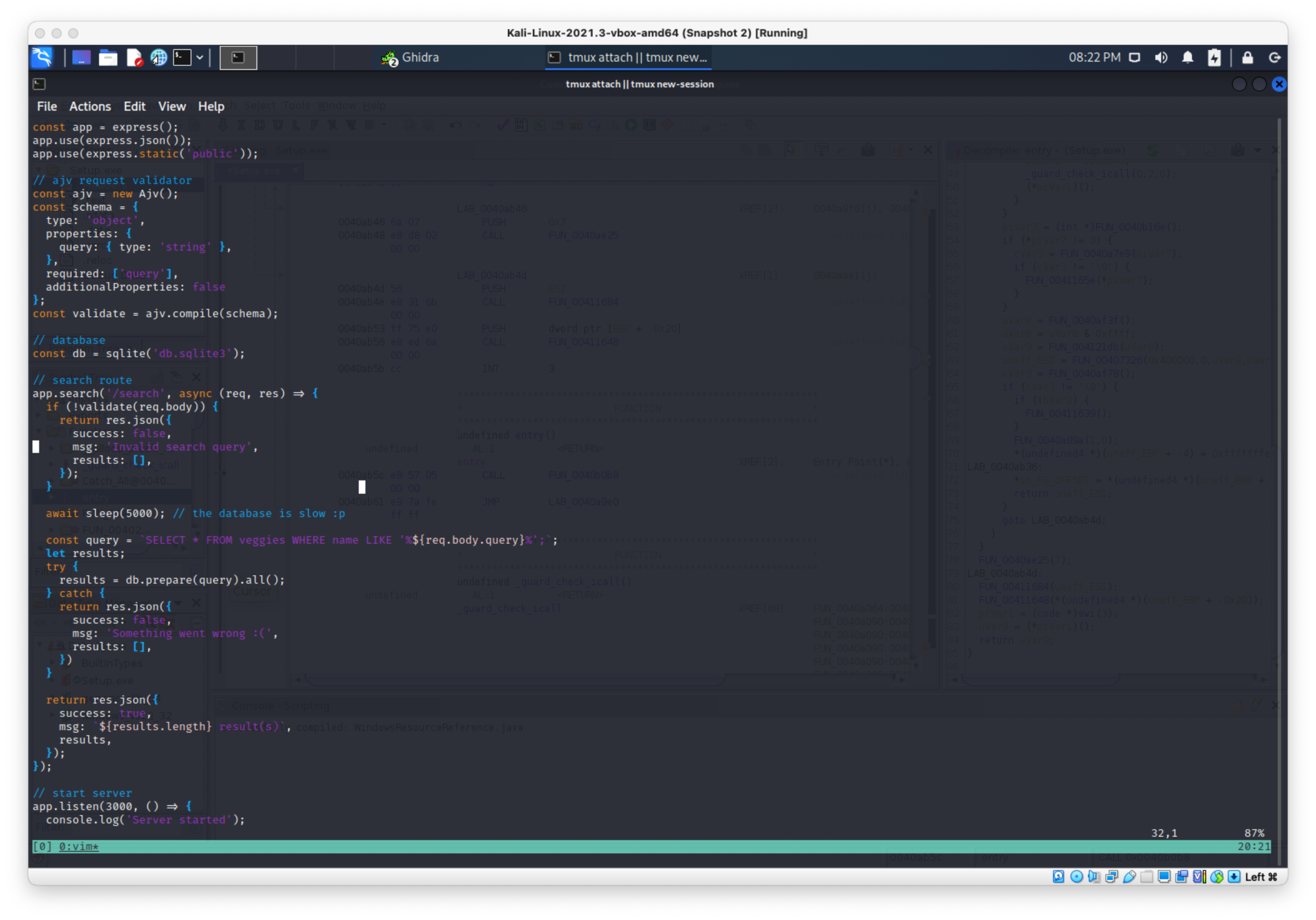This screenshot has height=920, width=1316.
Task: Click the line defining db with sqlite
Action: (x=139, y=354)
